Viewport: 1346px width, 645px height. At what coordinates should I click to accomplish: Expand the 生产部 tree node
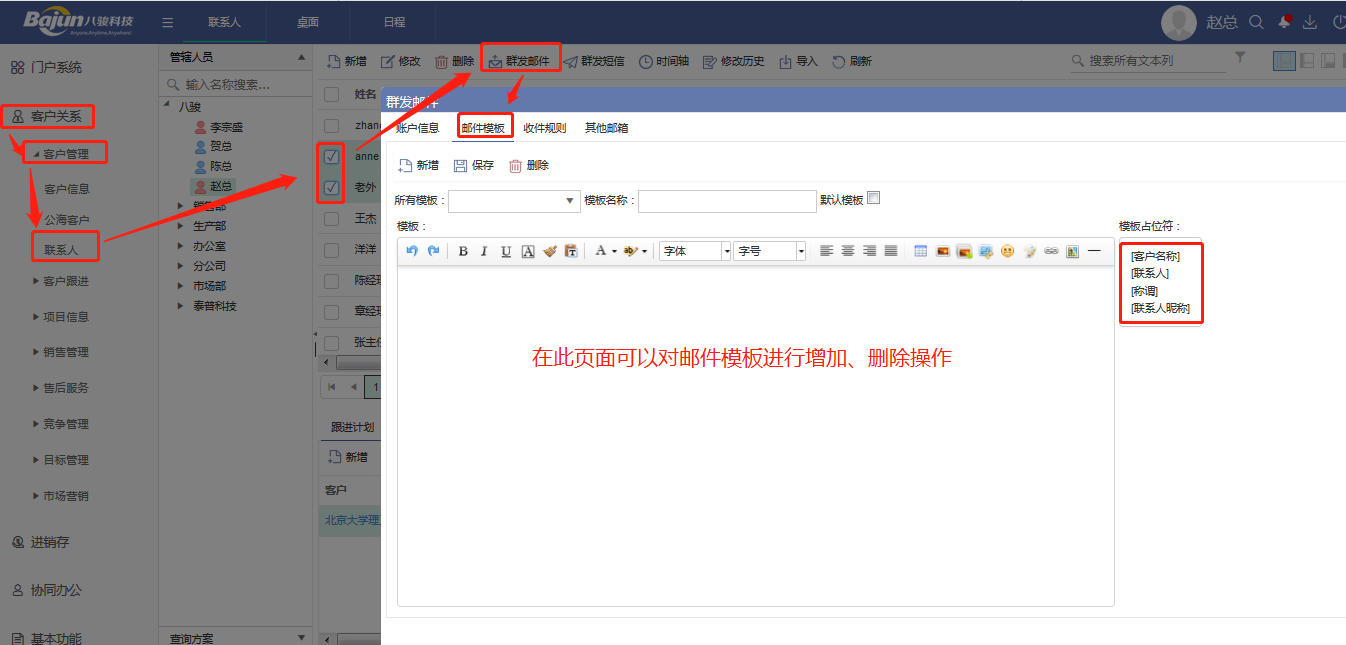tap(181, 226)
